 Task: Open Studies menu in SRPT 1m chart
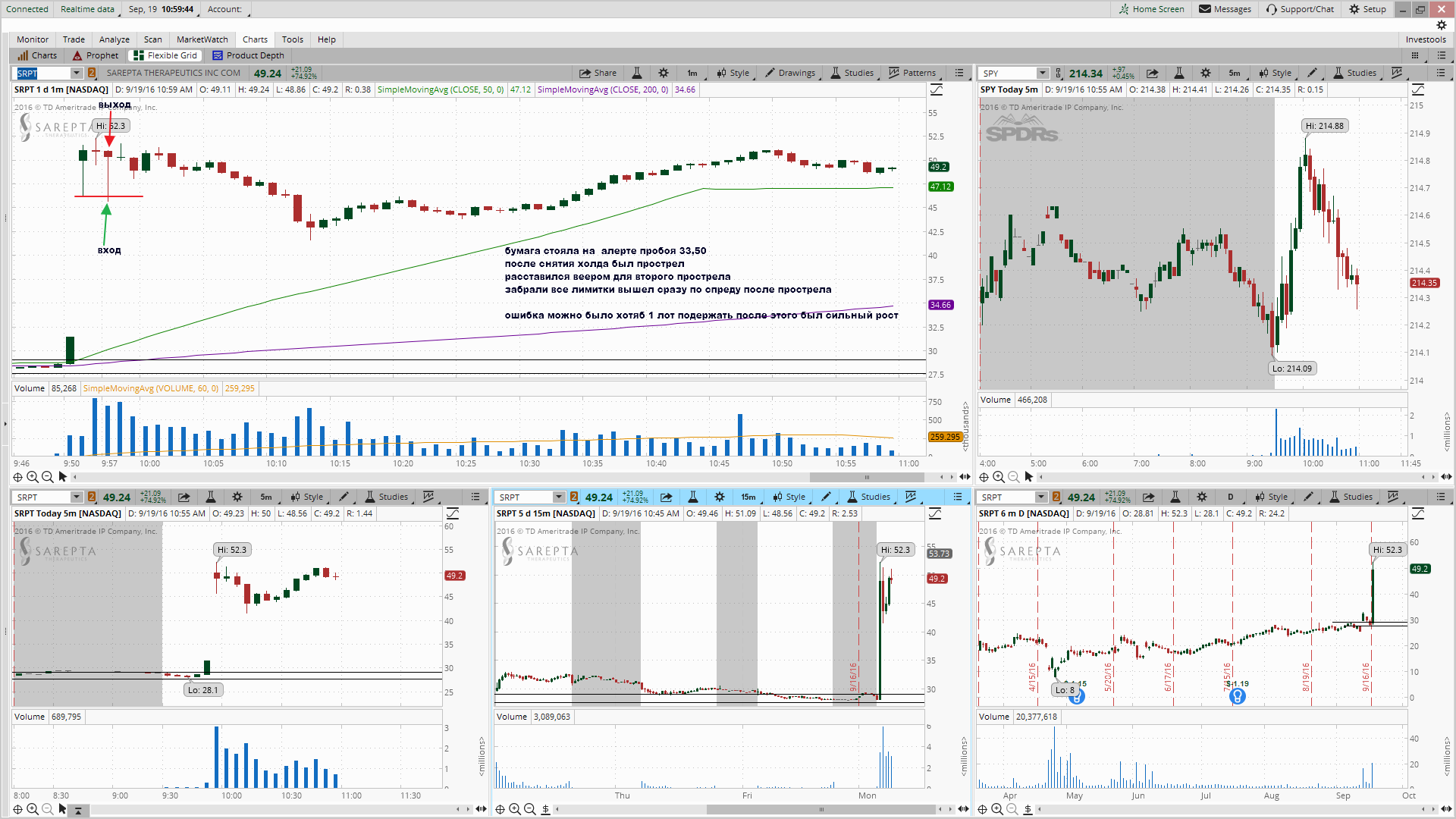[852, 73]
